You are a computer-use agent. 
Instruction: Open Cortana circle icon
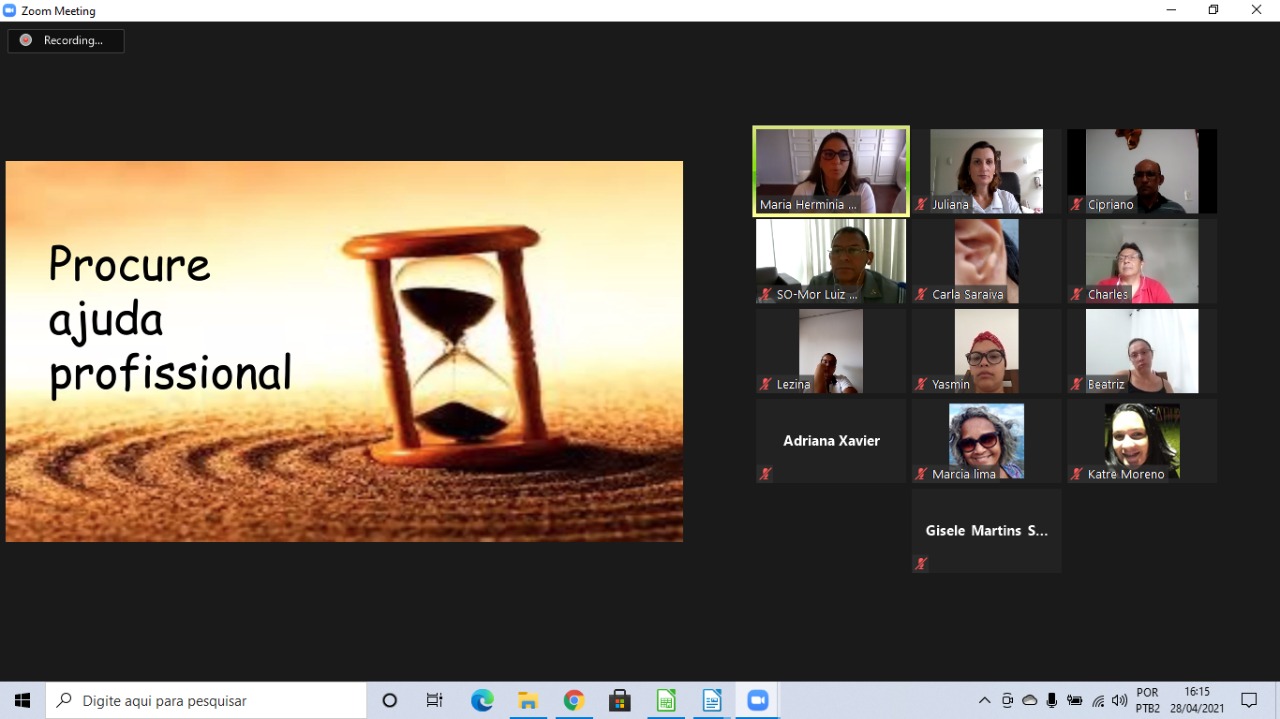[390, 700]
